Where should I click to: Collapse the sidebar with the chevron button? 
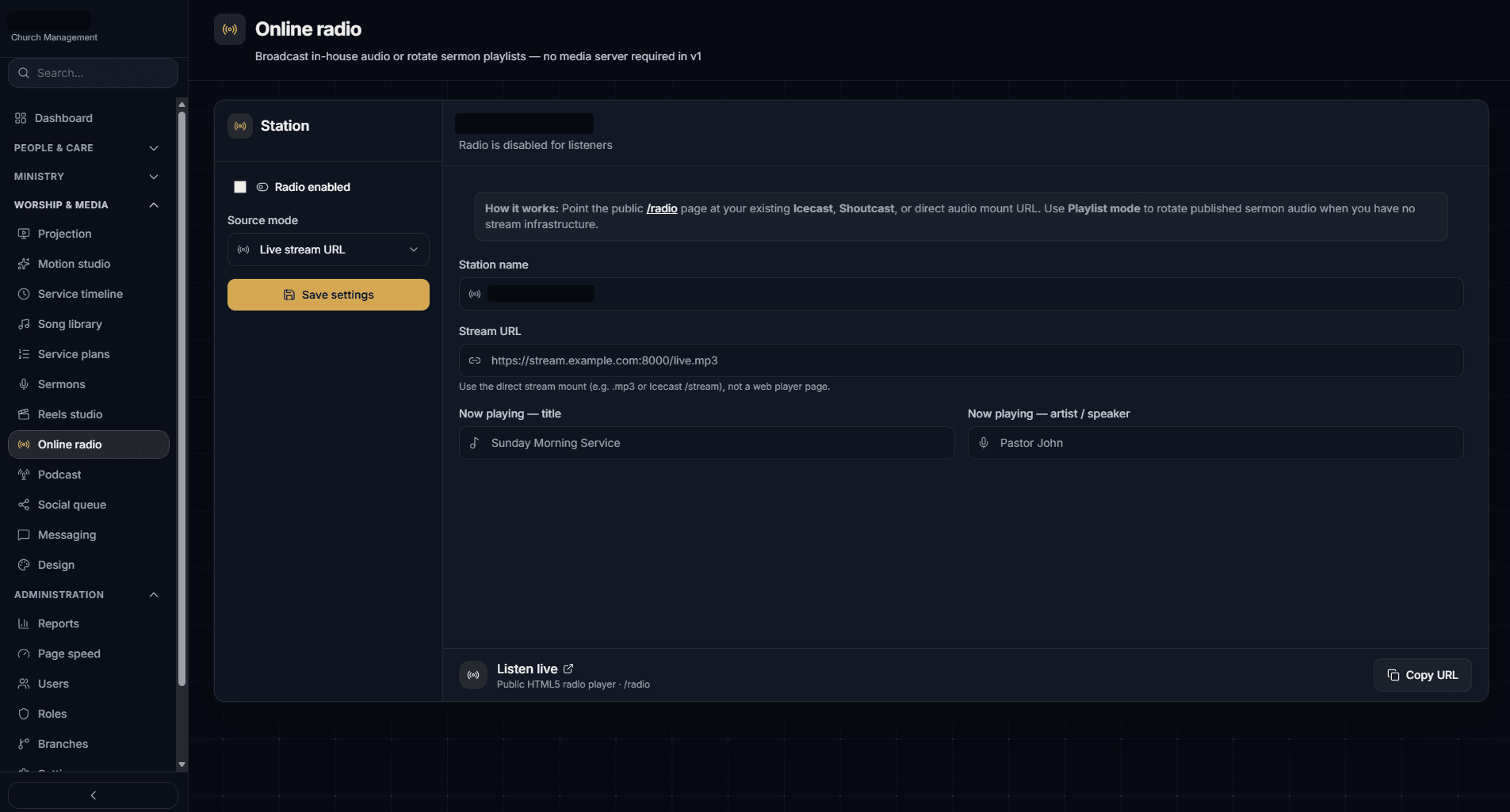tap(93, 795)
